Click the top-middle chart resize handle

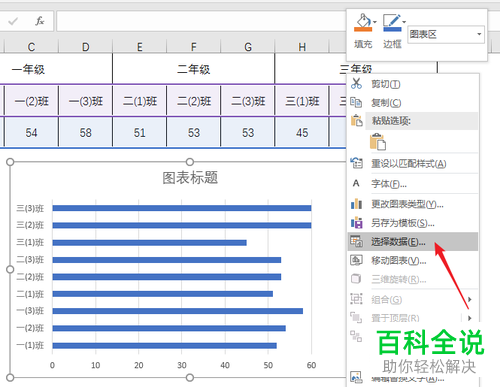coord(190,162)
